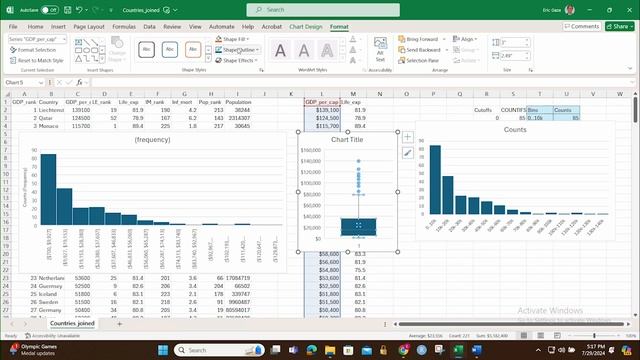Add a new sheet with plus icon
This screenshot has width=640, height=360.
120,324
